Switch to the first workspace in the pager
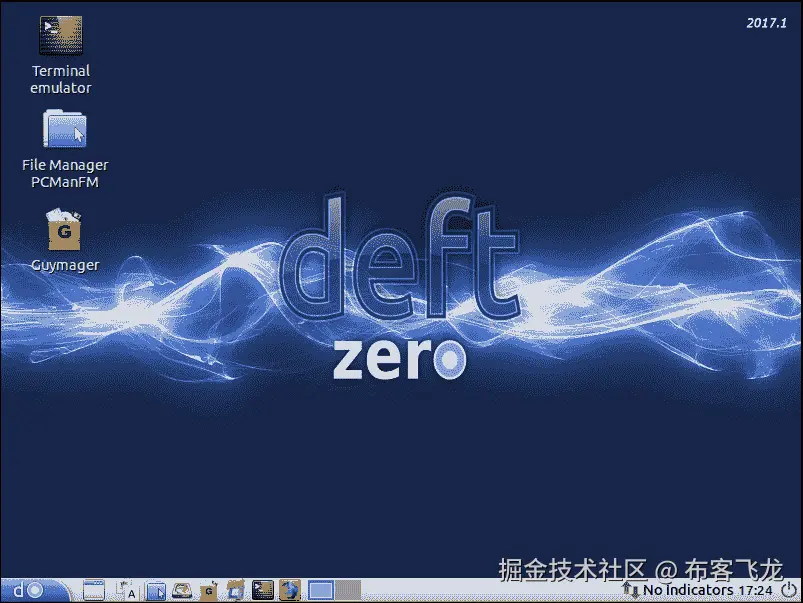This screenshot has width=803, height=603. point(321,590)
